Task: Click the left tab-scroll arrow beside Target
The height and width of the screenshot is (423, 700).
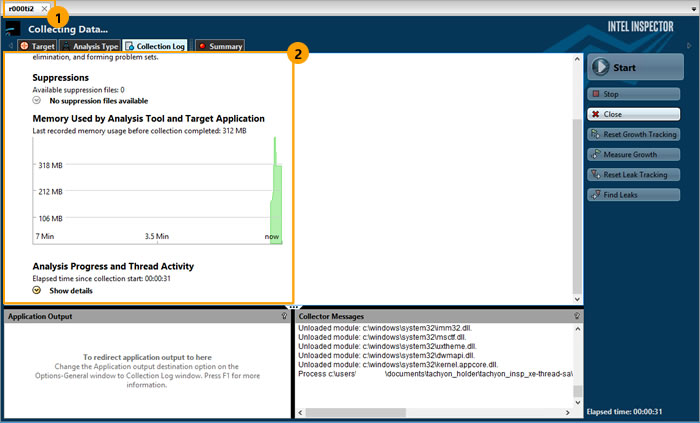Action: coord(10,46)
